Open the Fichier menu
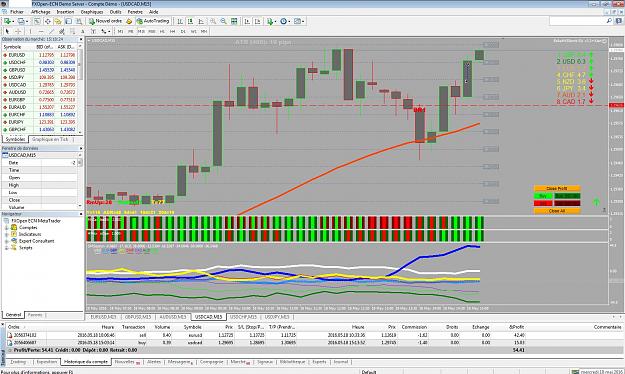625x374 pixels. 17,12
